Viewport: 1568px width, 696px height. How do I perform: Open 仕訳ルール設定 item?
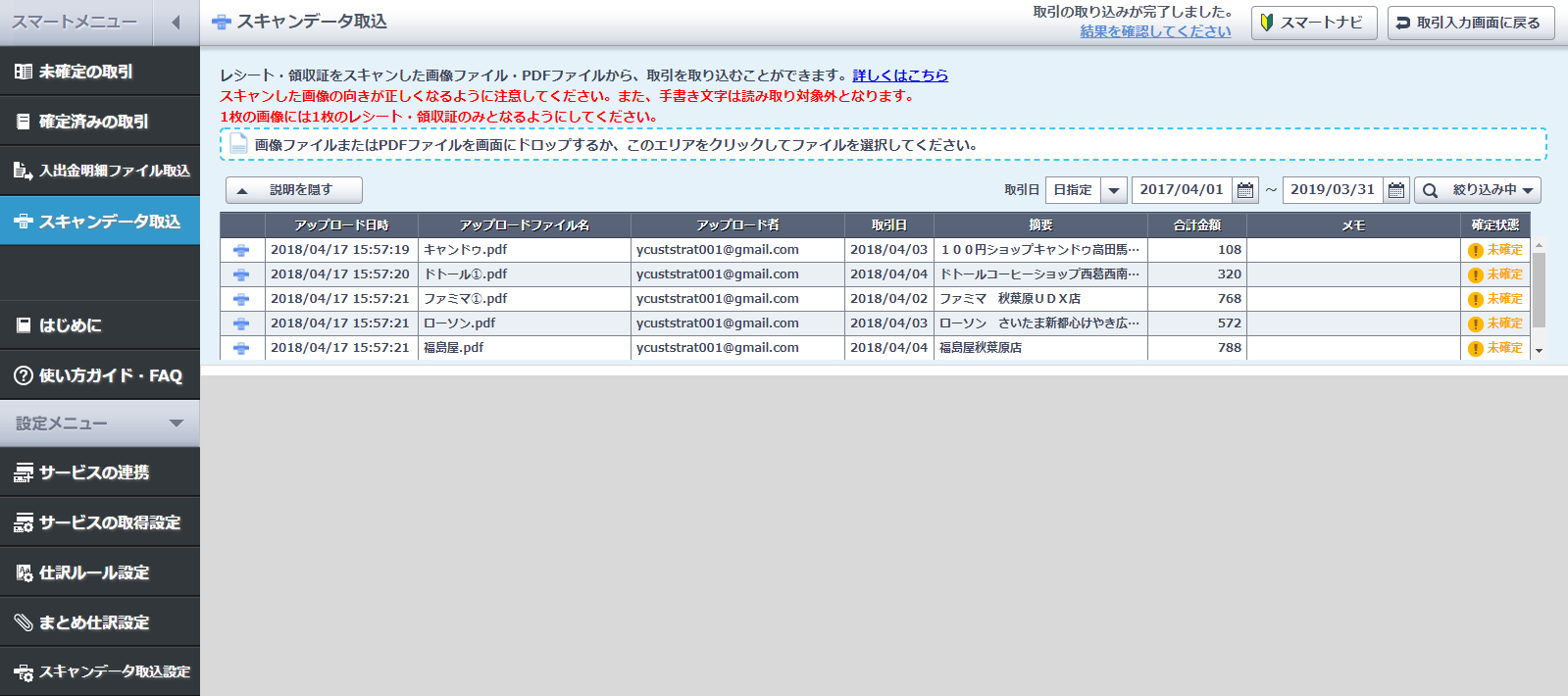tap(100, 572)
